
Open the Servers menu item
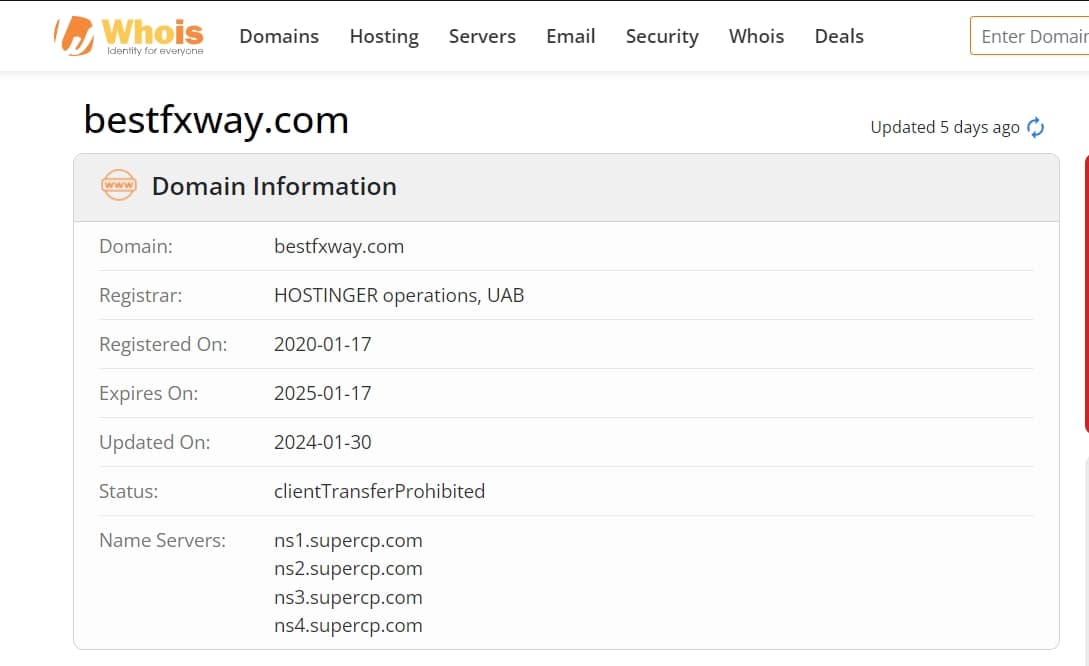[x=482, y=36]
